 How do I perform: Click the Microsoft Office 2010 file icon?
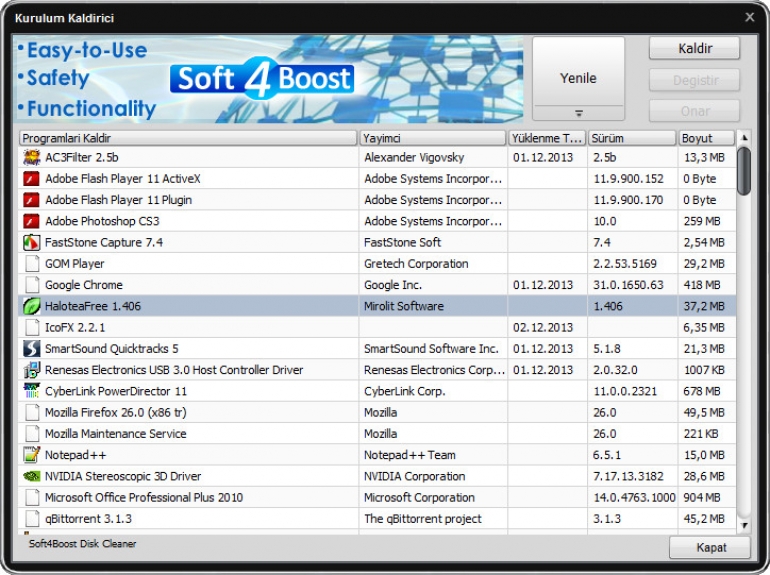(32, 497)
